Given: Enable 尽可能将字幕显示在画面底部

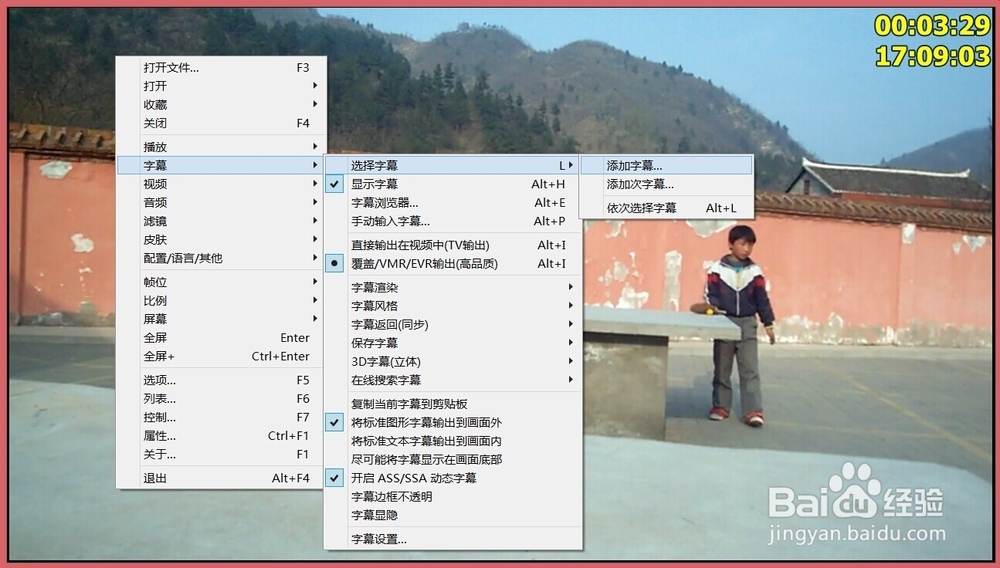Looking at the screenshot, I should coord(453,459).
